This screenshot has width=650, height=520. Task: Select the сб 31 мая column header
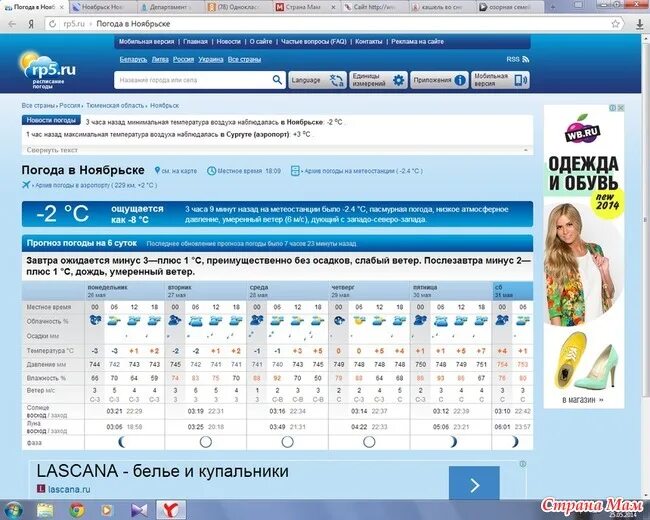point(512,291)
